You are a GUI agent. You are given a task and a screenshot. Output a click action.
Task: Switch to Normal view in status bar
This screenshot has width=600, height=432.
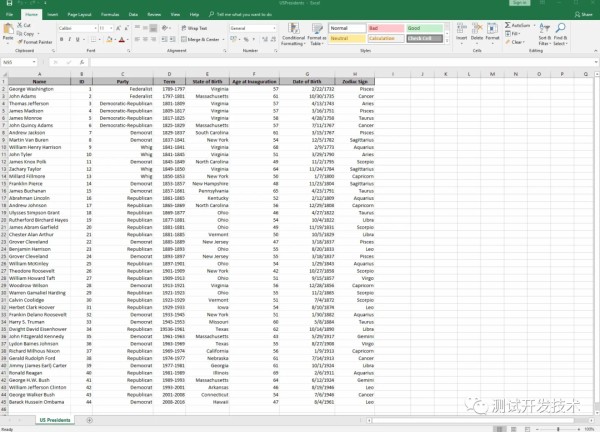pos(499,429)
